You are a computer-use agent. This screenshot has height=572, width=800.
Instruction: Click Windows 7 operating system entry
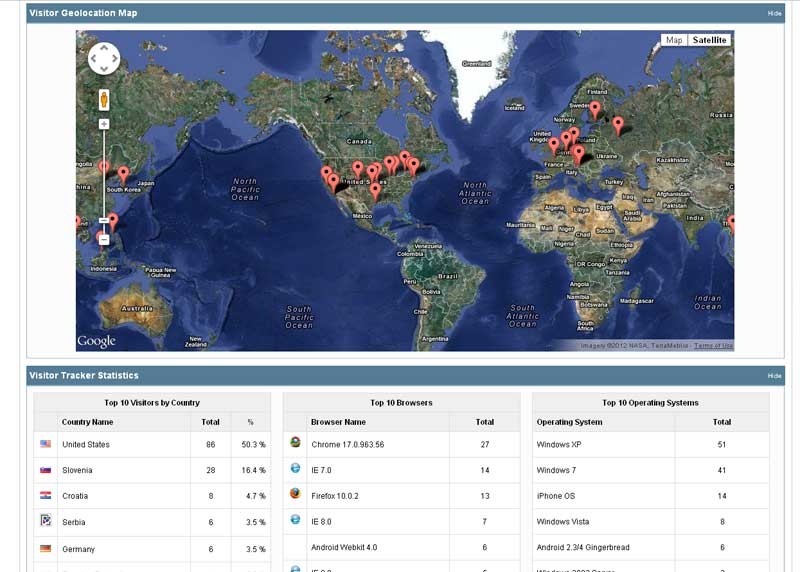point(556,470)
